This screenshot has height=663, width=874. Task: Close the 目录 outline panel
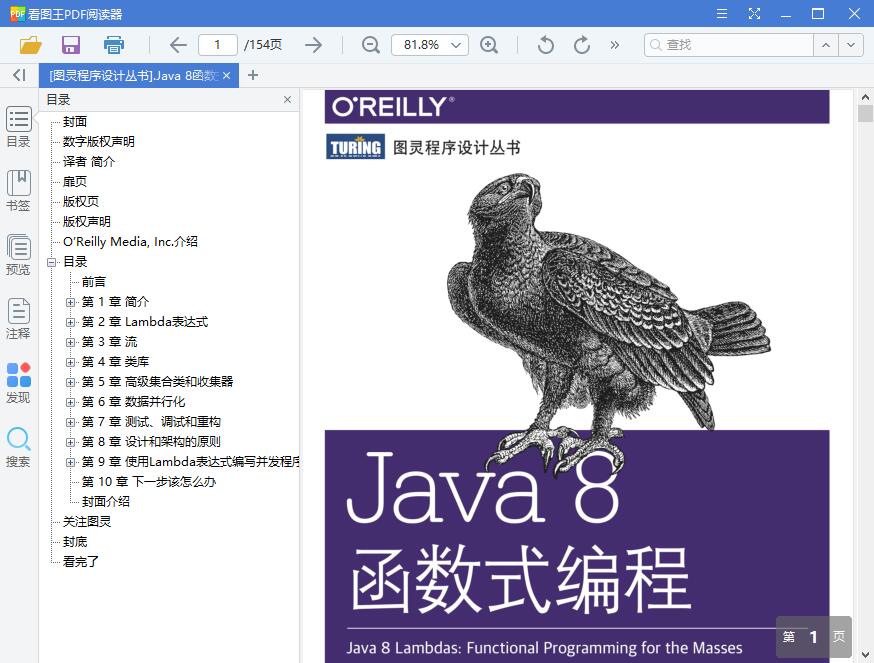click(287, 99)
